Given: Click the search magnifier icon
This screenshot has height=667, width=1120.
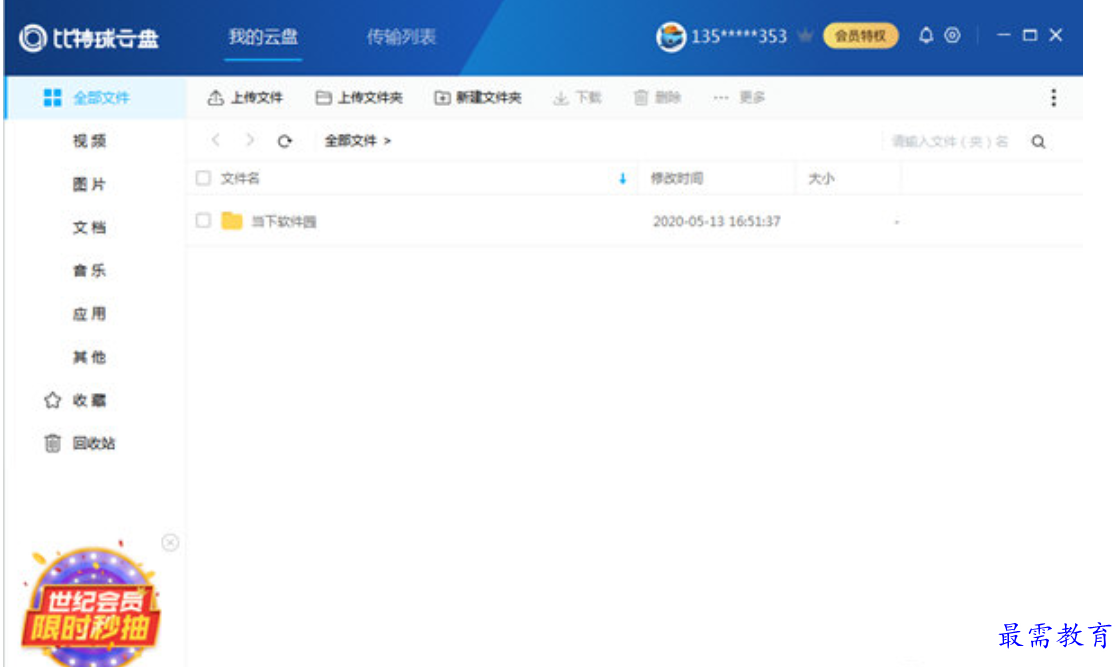Looking at the screenshot, I should click(x=1039, y=141).
